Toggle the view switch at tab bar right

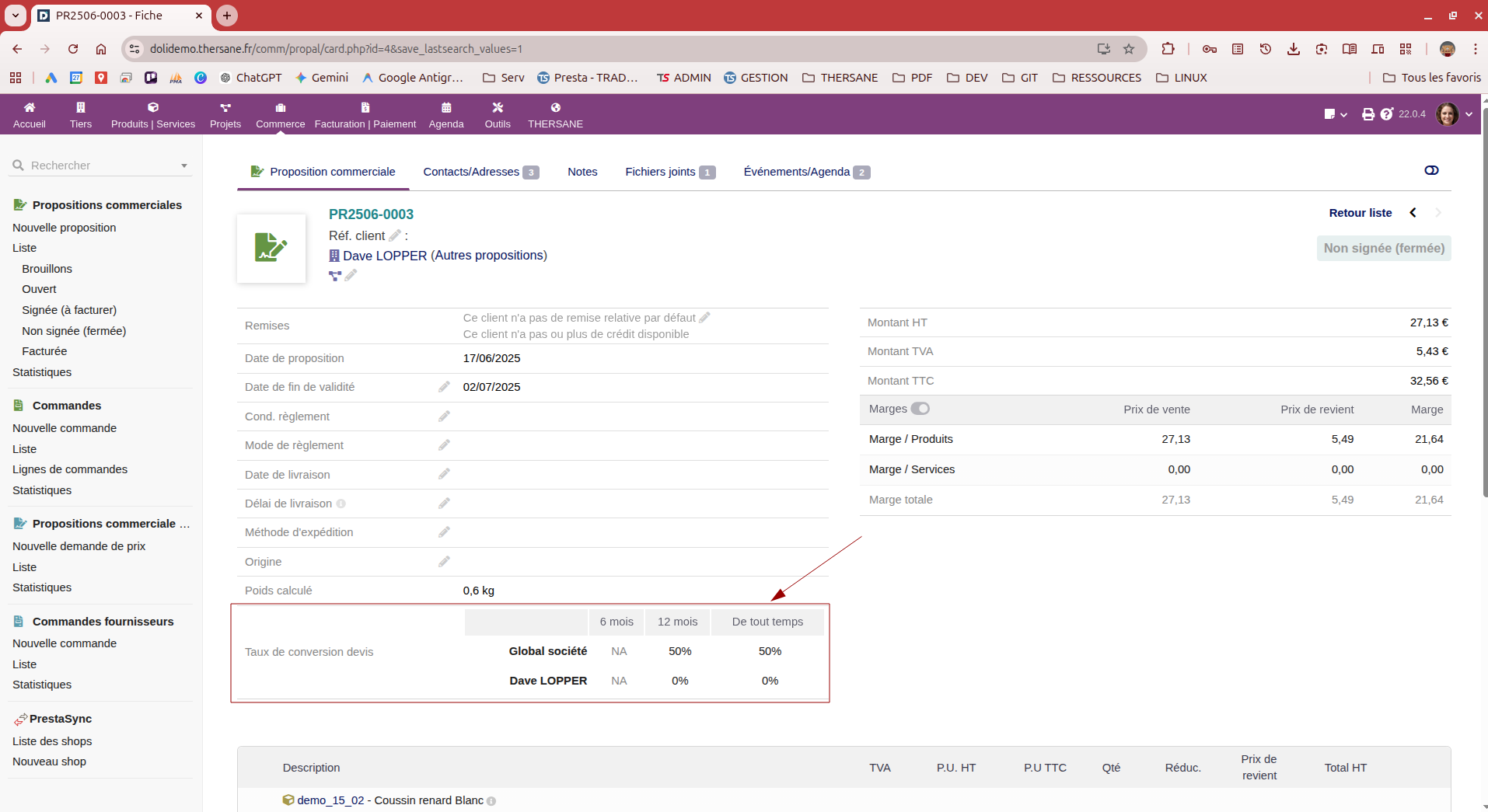click(x=1431, y=170)
